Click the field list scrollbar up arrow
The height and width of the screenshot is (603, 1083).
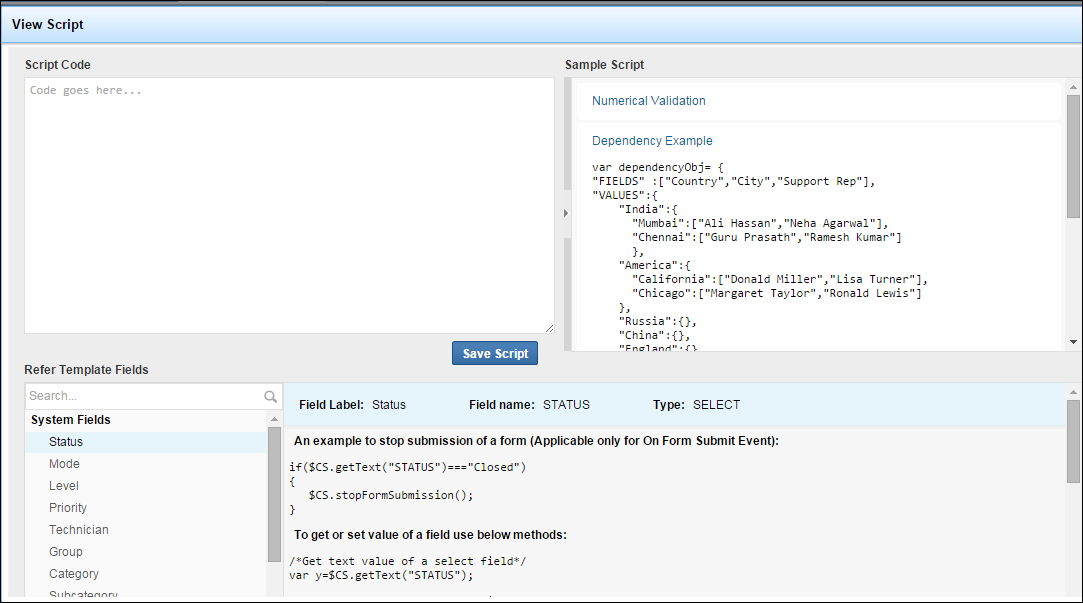point(274,418)
